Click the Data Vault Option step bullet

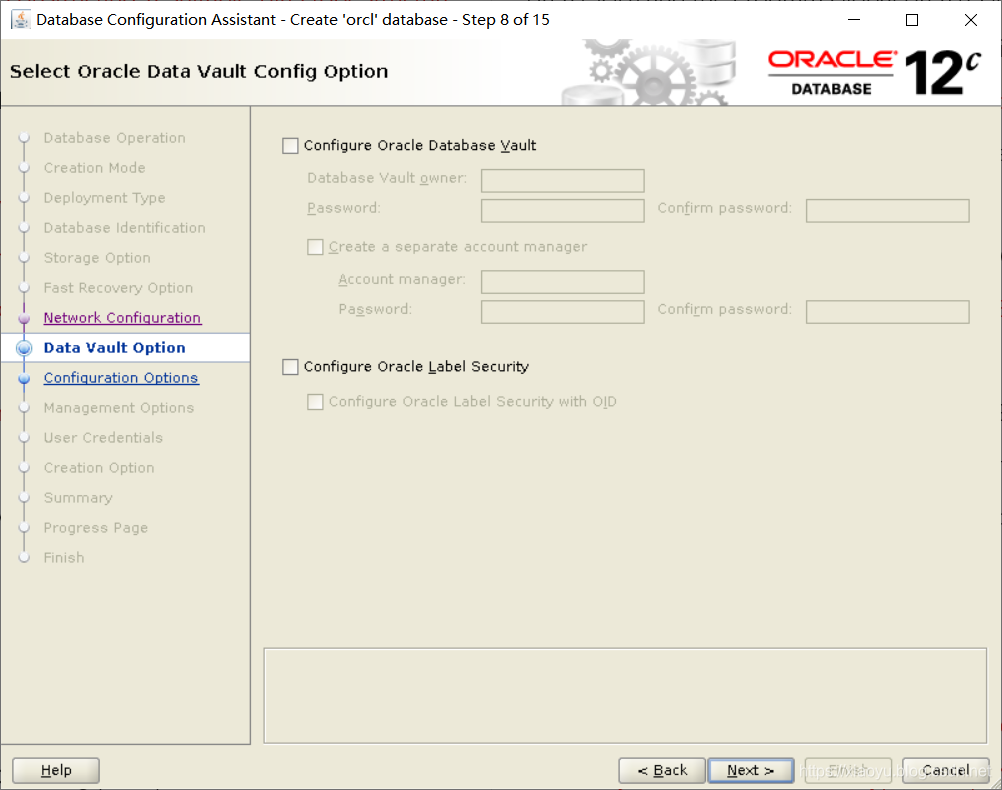tap(24, 348)
